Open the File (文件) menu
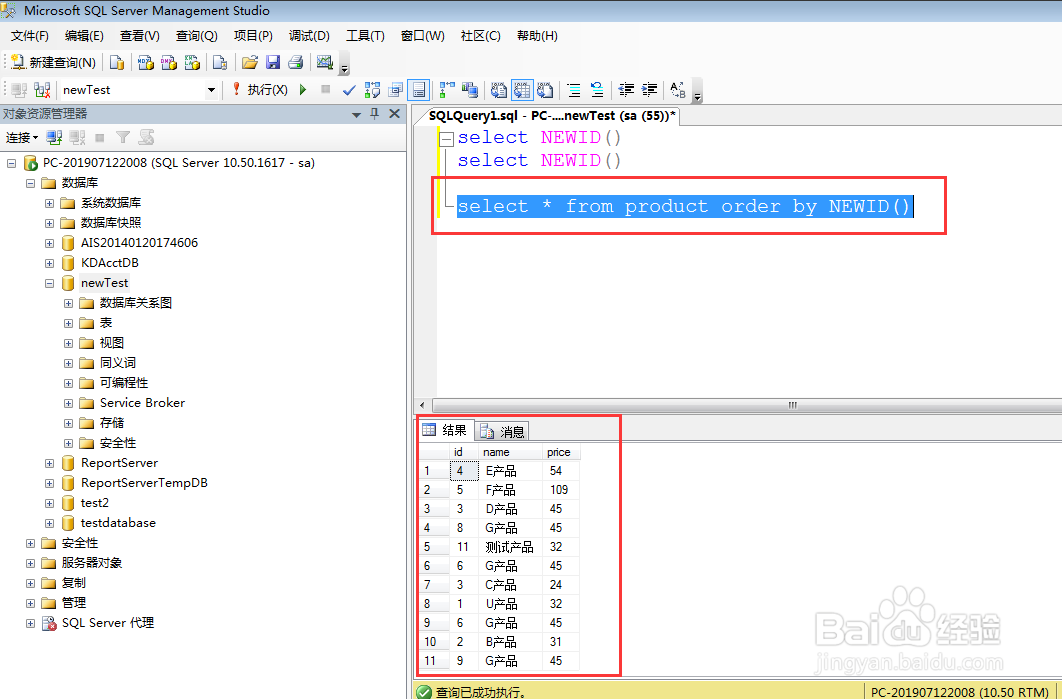 click(x=30, y=36)
